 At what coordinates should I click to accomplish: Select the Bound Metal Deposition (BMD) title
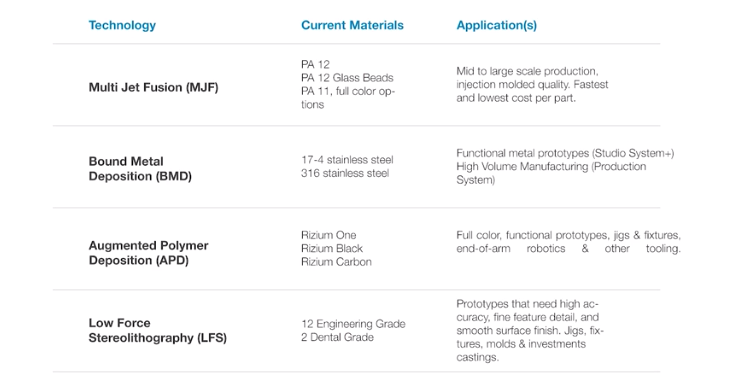[x=140, y=169]
